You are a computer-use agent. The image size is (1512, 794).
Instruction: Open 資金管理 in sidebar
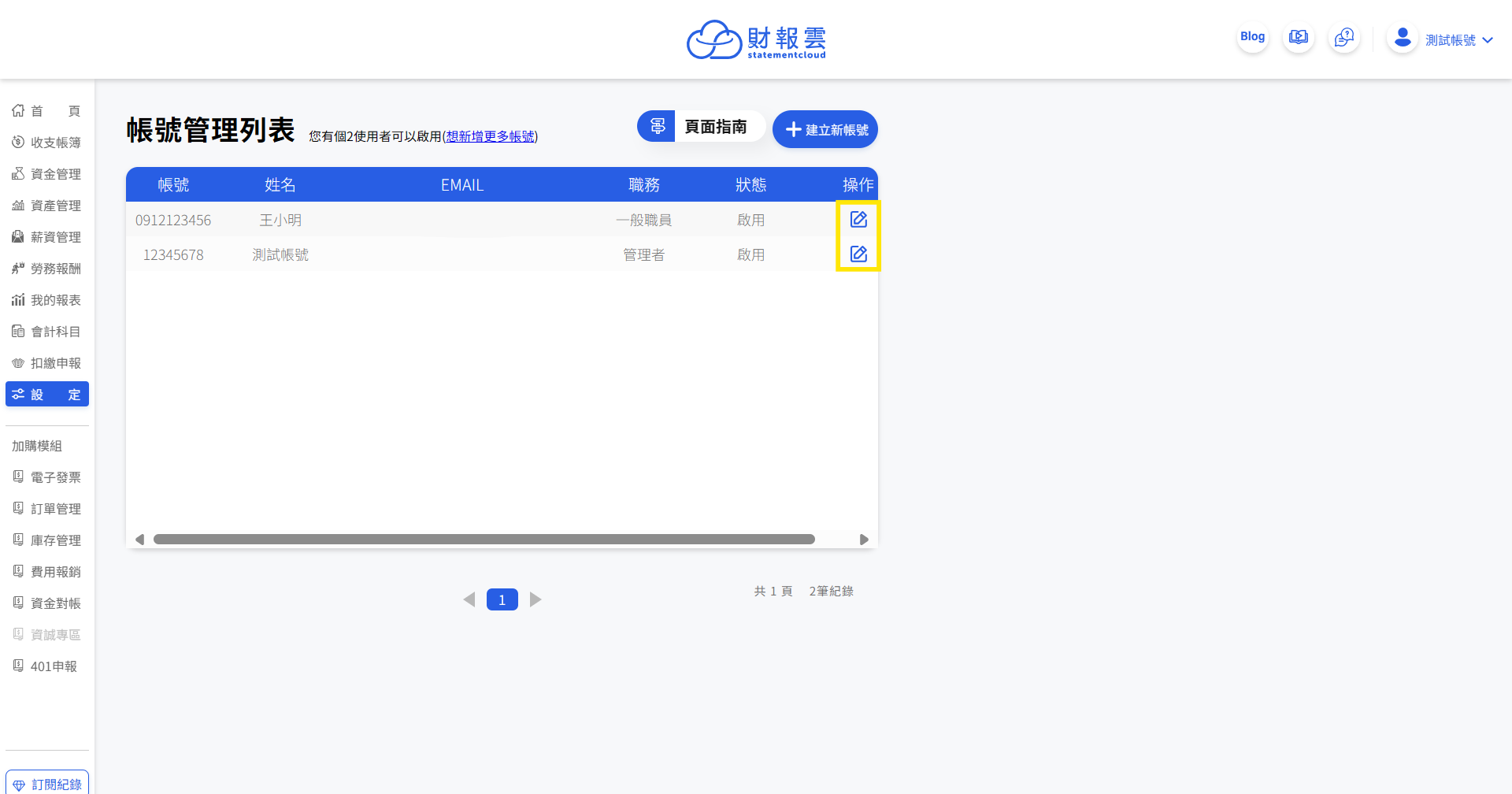click(46, 174)
